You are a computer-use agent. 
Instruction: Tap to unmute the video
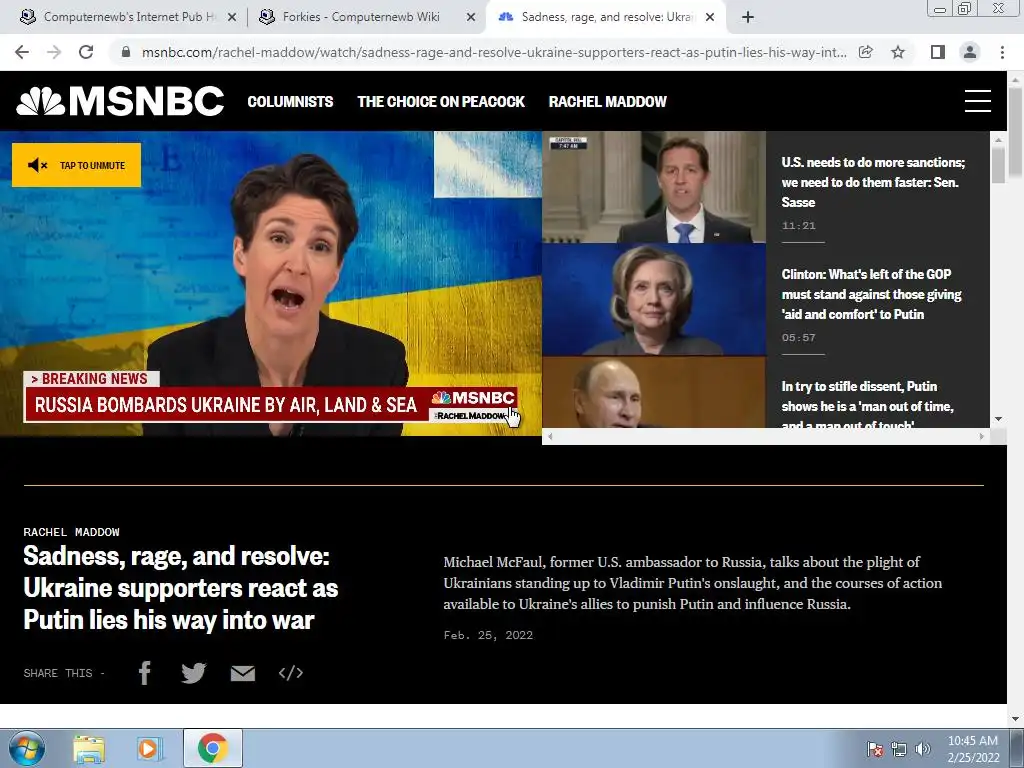click(x=76, y=165)
